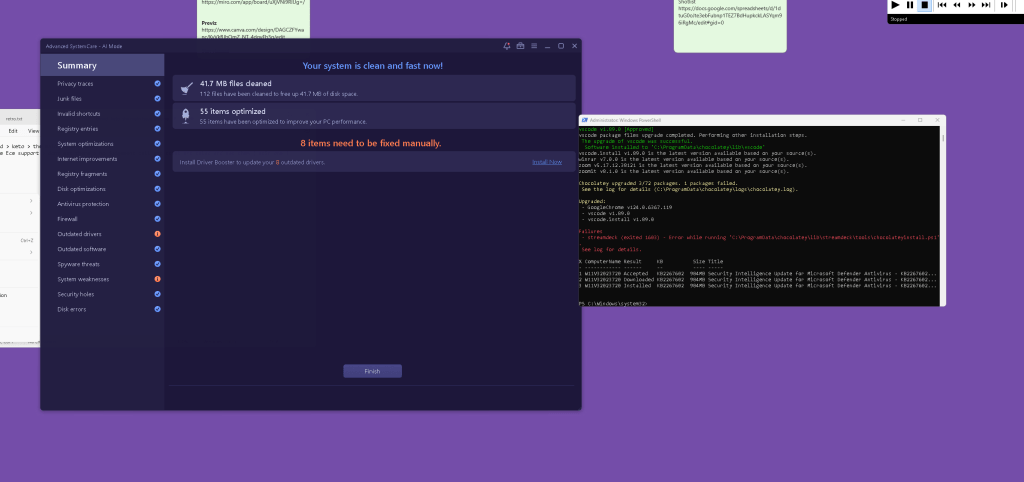Click the Security holes label
Viewport: 1024px width, 482px height.
(x=76, y=294)
